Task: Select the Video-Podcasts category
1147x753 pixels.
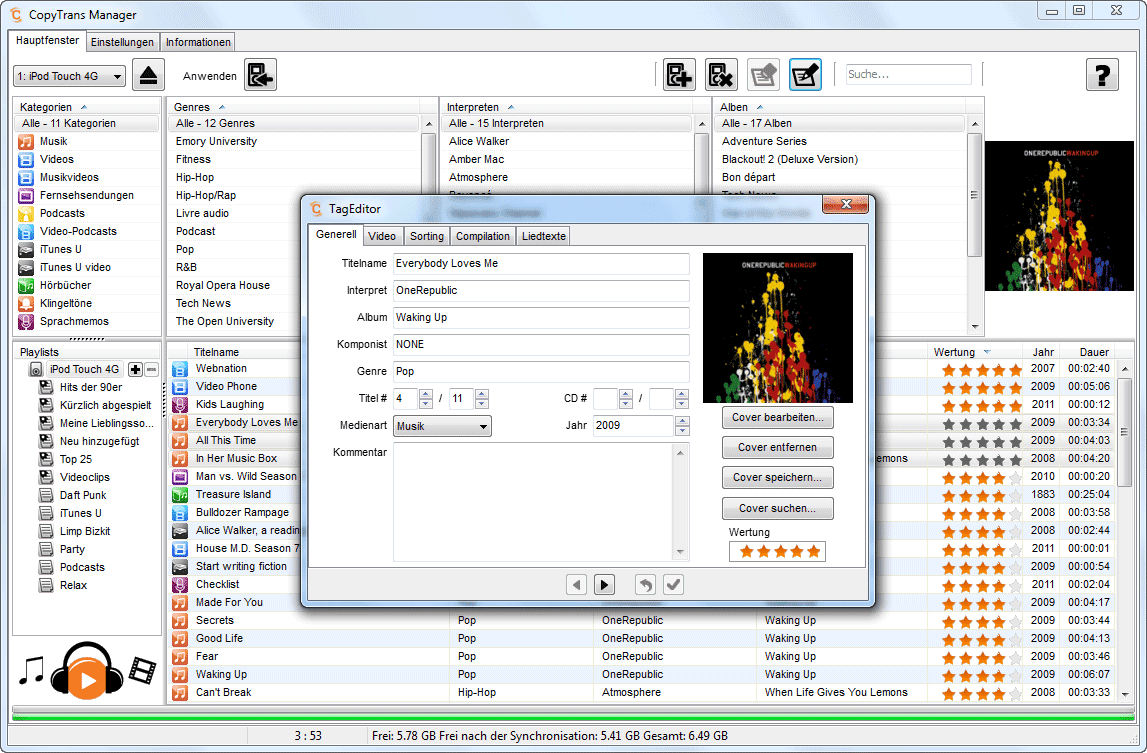Action: (87, 231)
